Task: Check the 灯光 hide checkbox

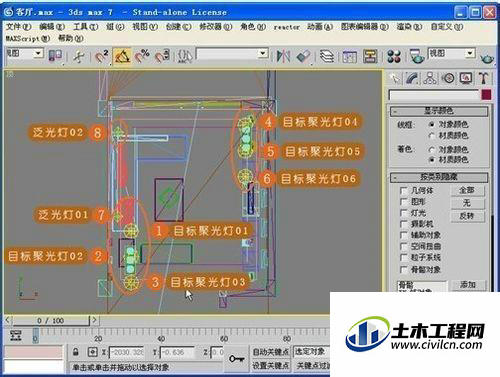Action: click(404, 213)
